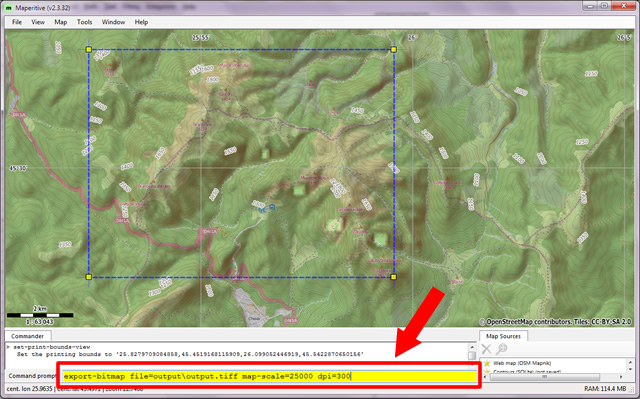
Task: Grab the top-left yellow print bounds handle
Action: (x=89, y=50)
